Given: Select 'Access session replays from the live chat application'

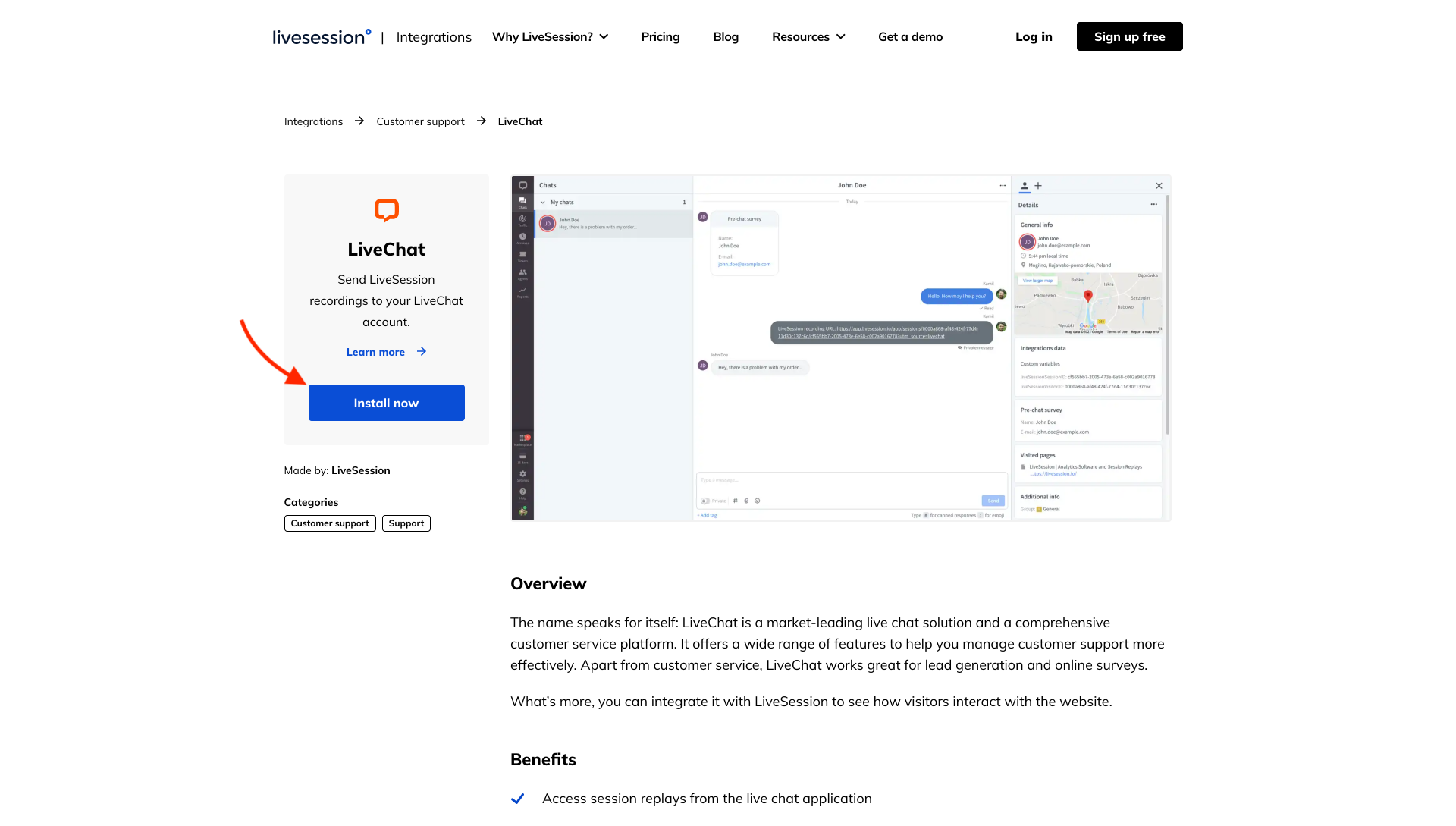Looking at the screenshot, I should 707,799.
